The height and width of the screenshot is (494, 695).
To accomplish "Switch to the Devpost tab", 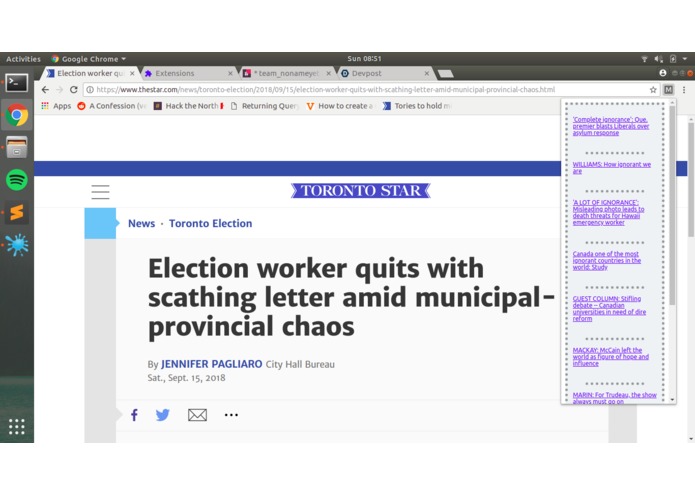I will 386,73.
